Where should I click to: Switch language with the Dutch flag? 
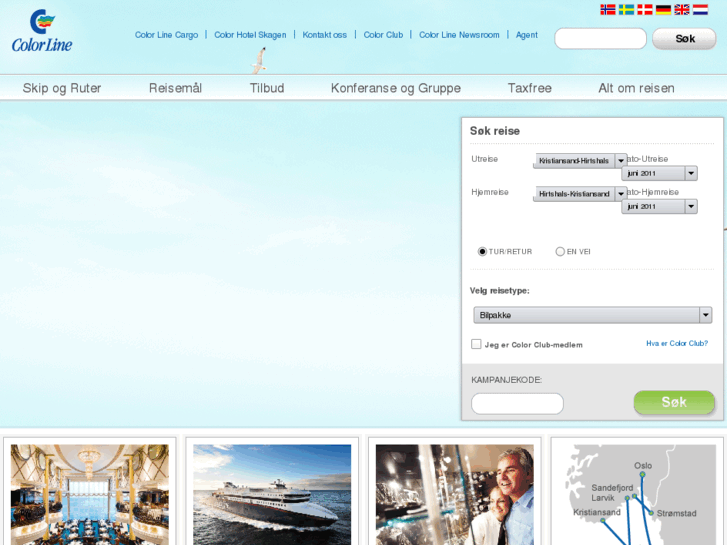(701, 10)
